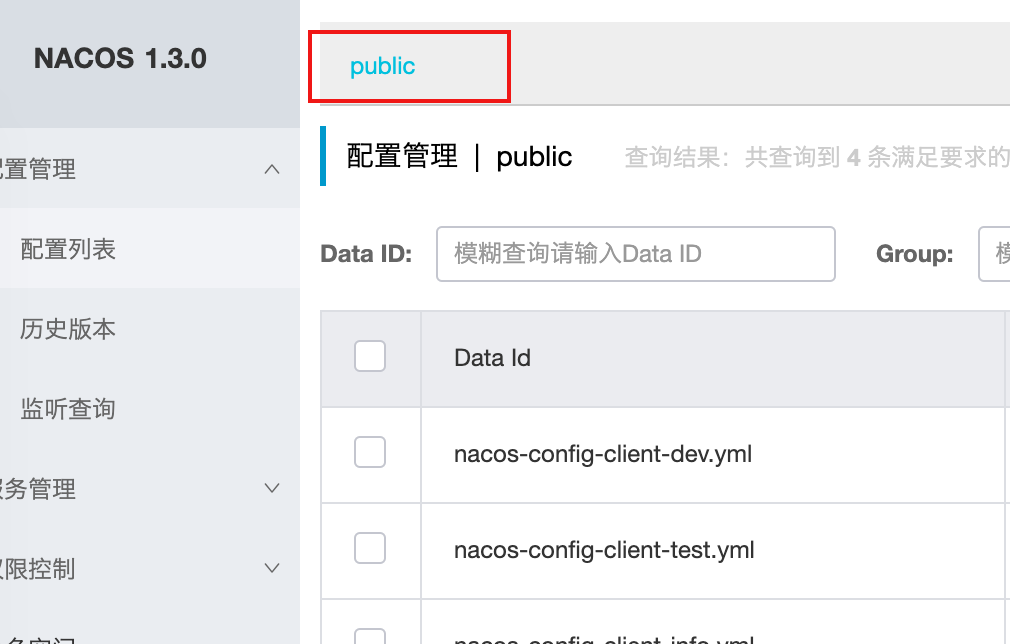Viewport: 1010px width, 644px height.
Task: Click the Data ID: label
Action: pyautogui.click(x=366, y=254)
